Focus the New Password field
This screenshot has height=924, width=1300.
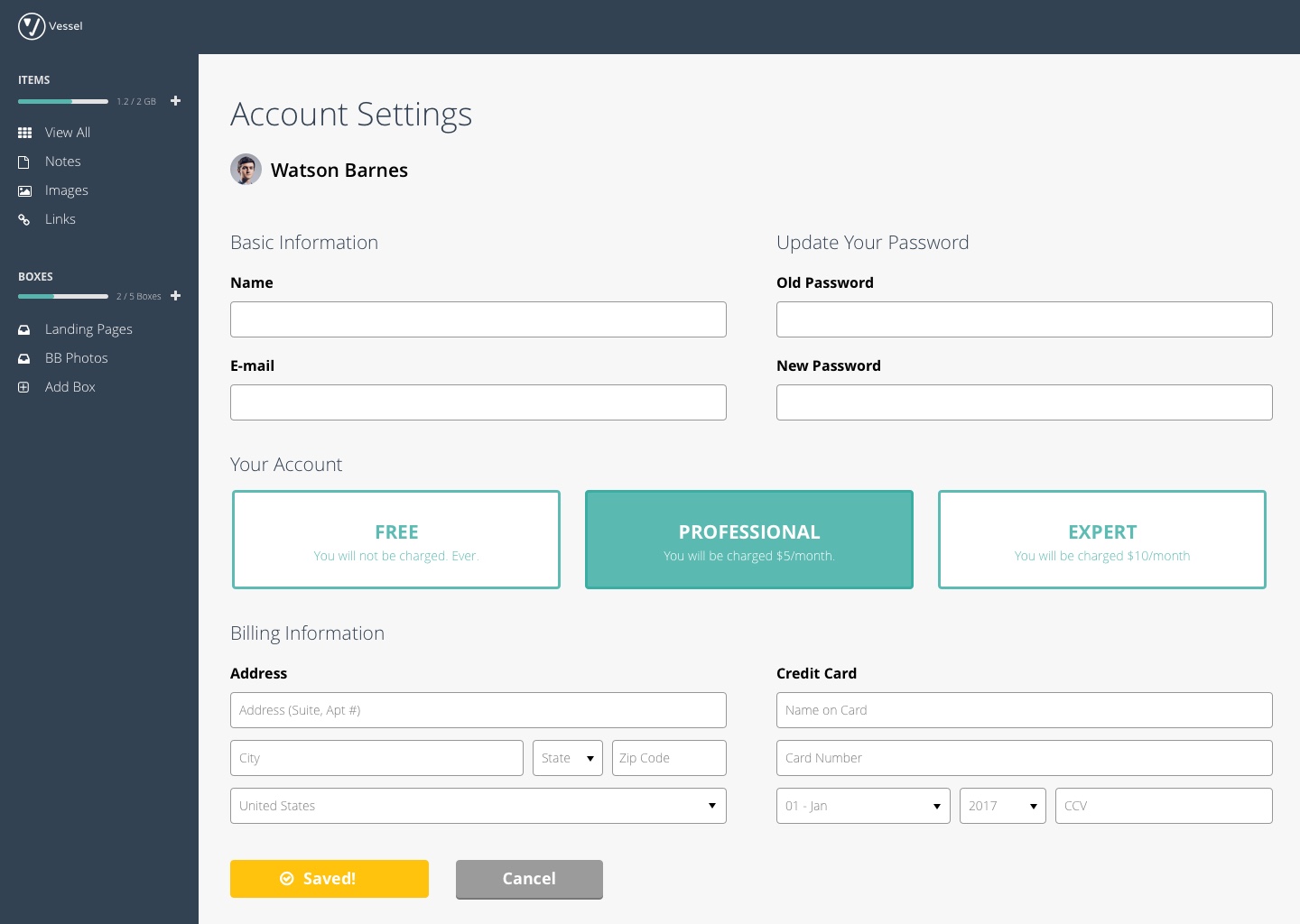(1025, 402)
